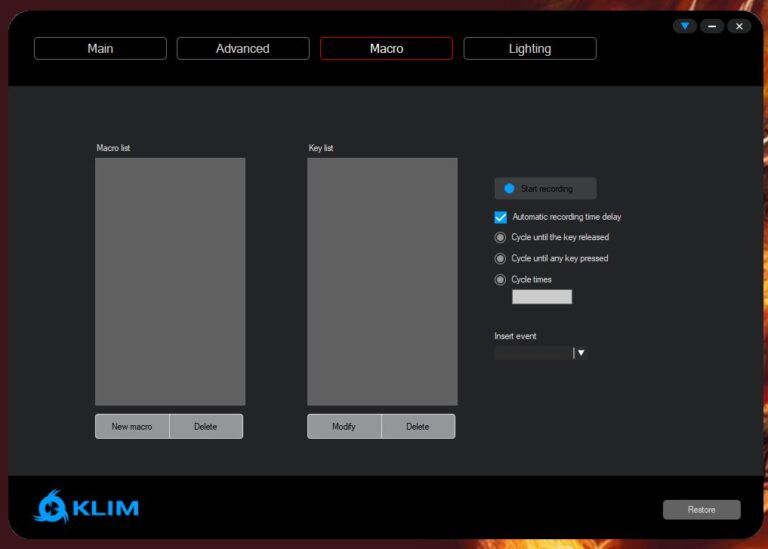Expand the Insert event dropdown arrow
This screenshot has height=549, width=768.
(580, 353)
